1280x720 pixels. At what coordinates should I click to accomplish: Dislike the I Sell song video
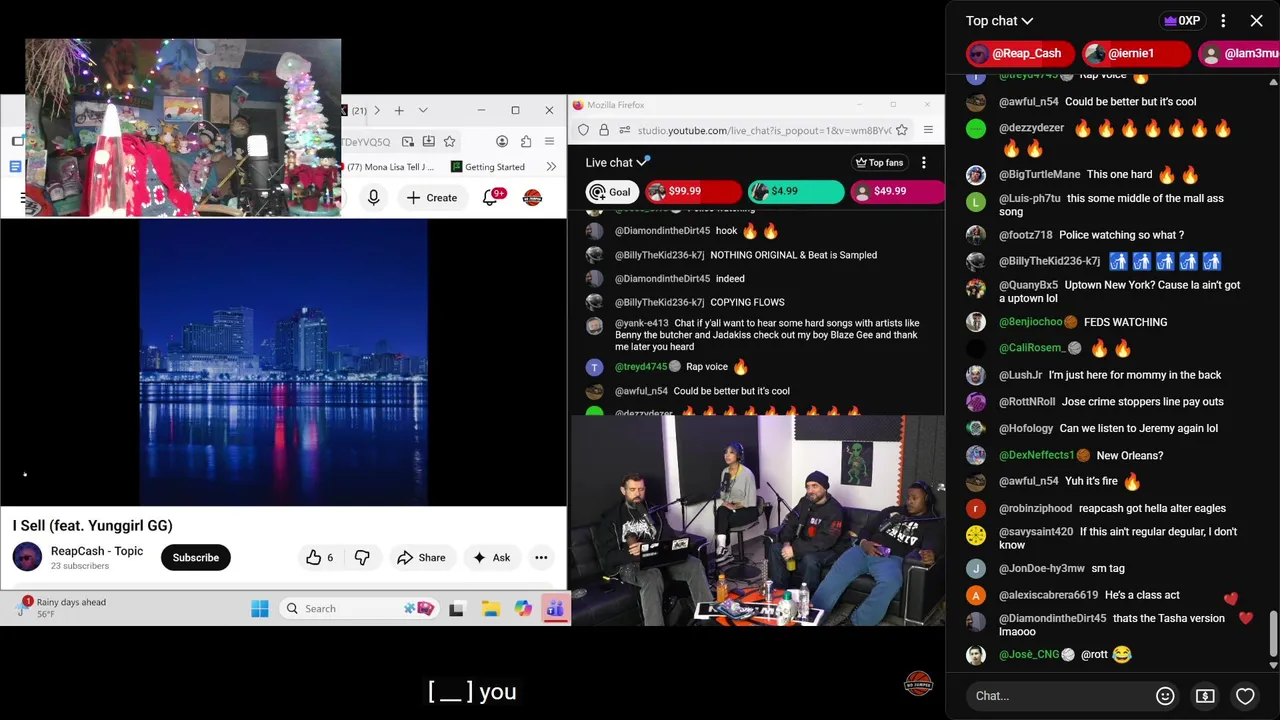point(362,558)
